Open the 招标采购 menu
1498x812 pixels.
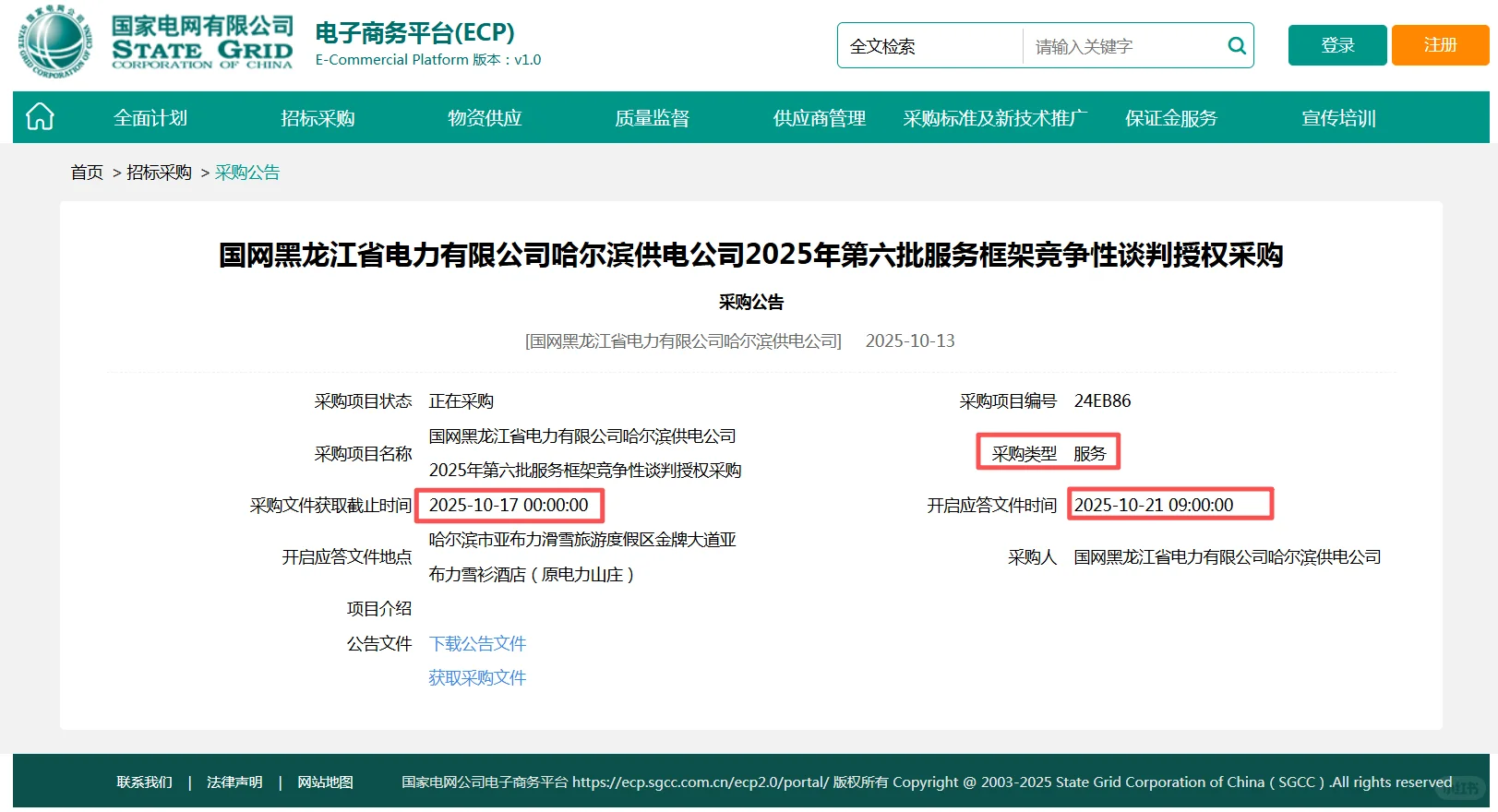point(318,118)
